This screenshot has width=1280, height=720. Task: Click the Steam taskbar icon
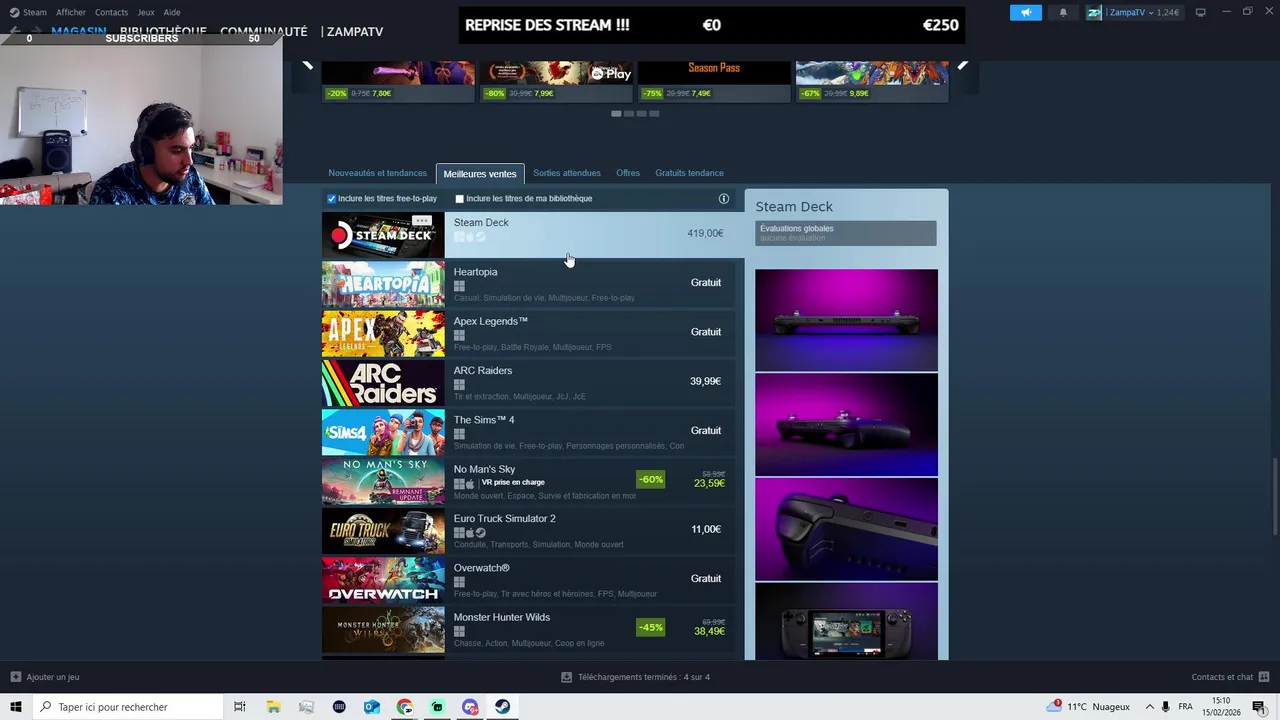click(x=503, y=707)
